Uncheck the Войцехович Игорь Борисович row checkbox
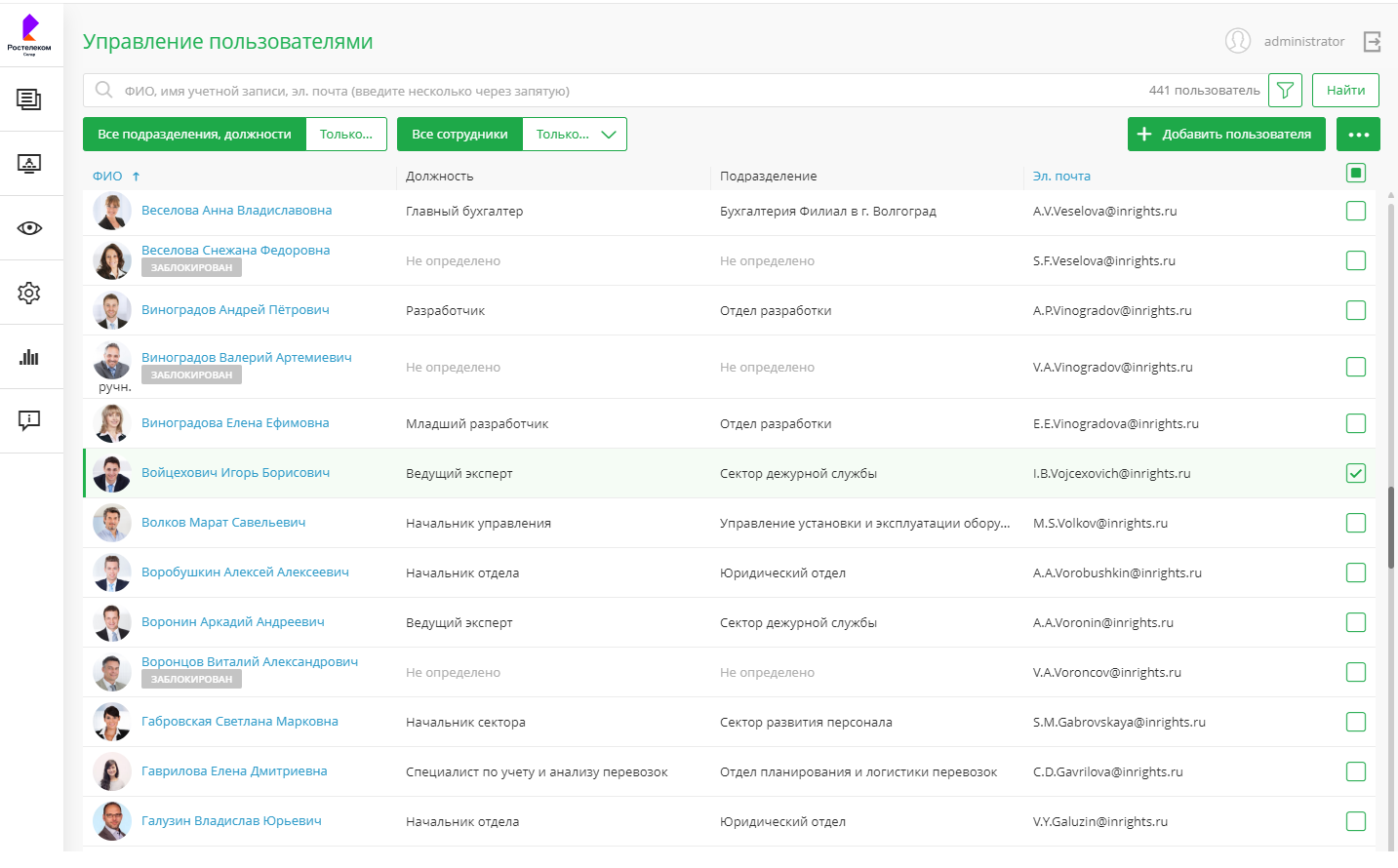Viewport: 1398px width, 868px height. click(x=1355, y=473)
